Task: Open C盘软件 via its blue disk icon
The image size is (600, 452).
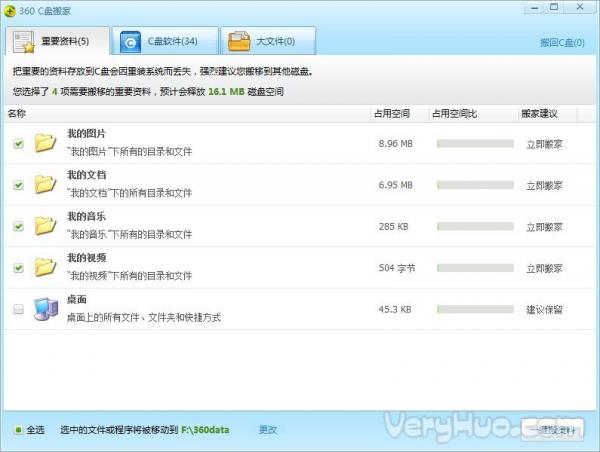Action: click(x=130, y=42)
